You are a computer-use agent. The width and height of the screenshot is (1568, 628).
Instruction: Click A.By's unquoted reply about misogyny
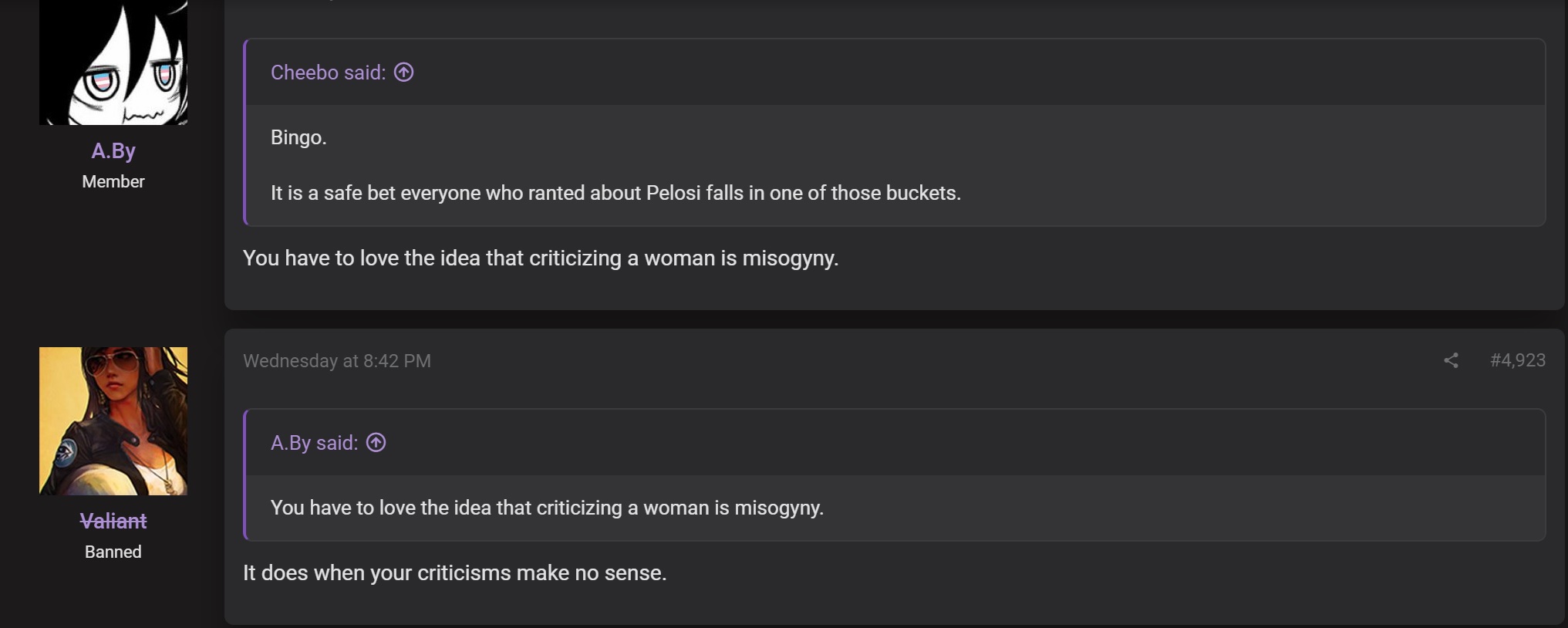click(x=541, y=258)
